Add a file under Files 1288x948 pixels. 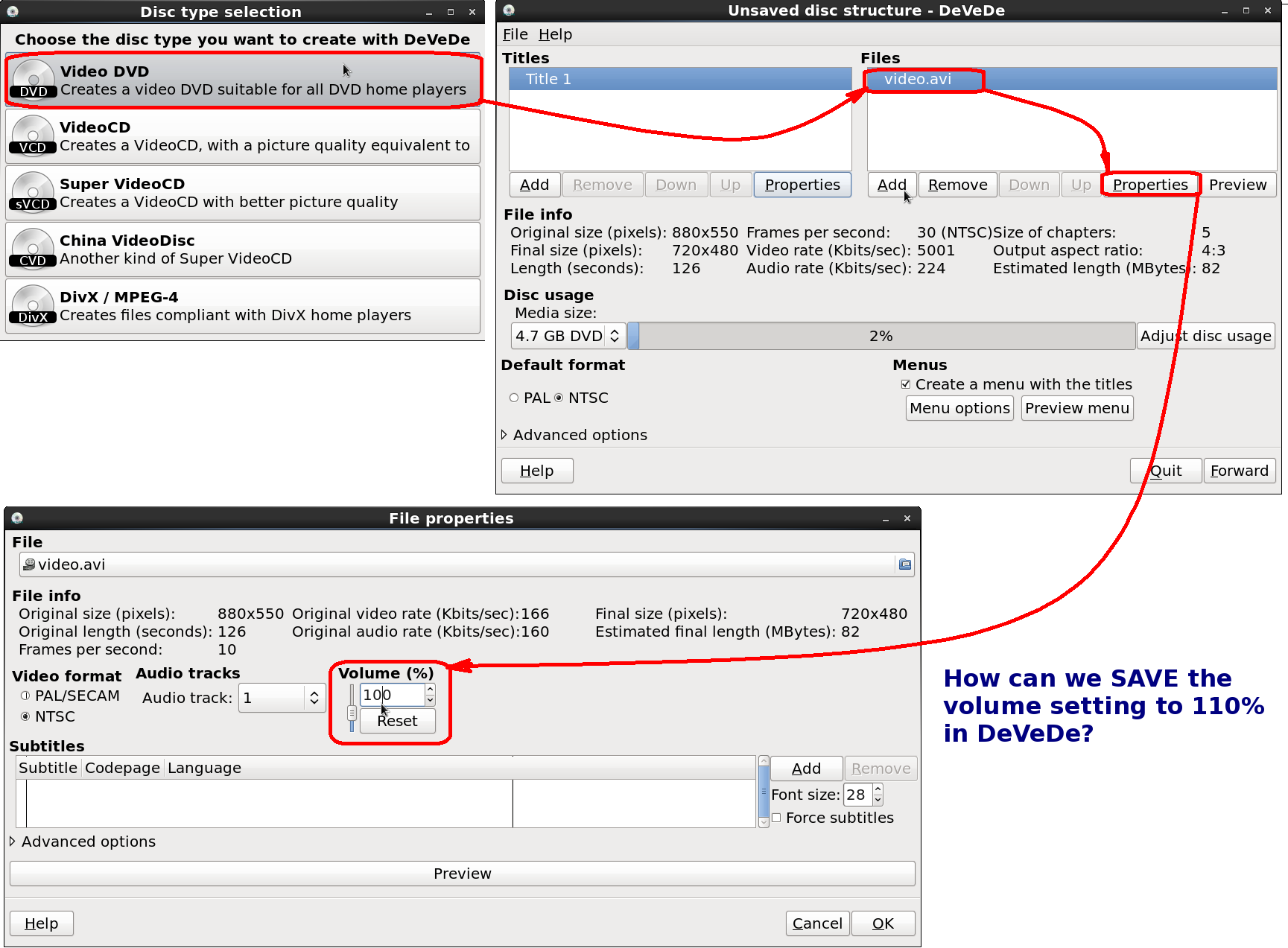(892, 185)
